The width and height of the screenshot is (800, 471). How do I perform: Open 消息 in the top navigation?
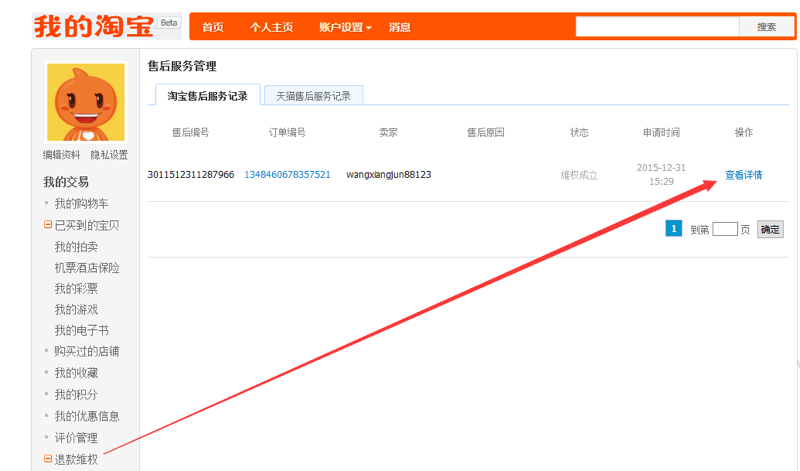(x=399, y=27)
